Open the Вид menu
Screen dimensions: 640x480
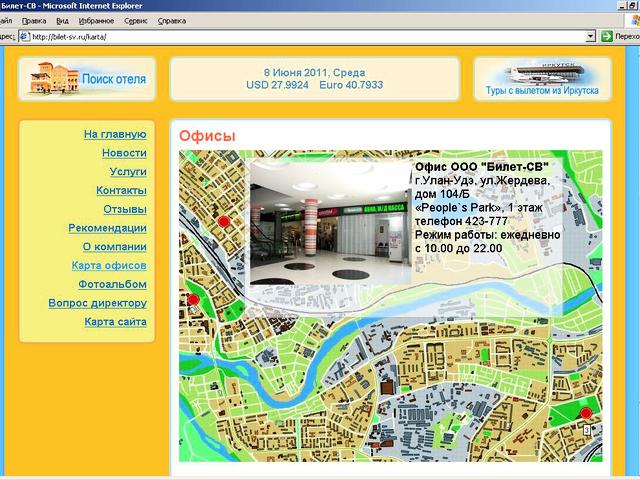tap(62, 21)
